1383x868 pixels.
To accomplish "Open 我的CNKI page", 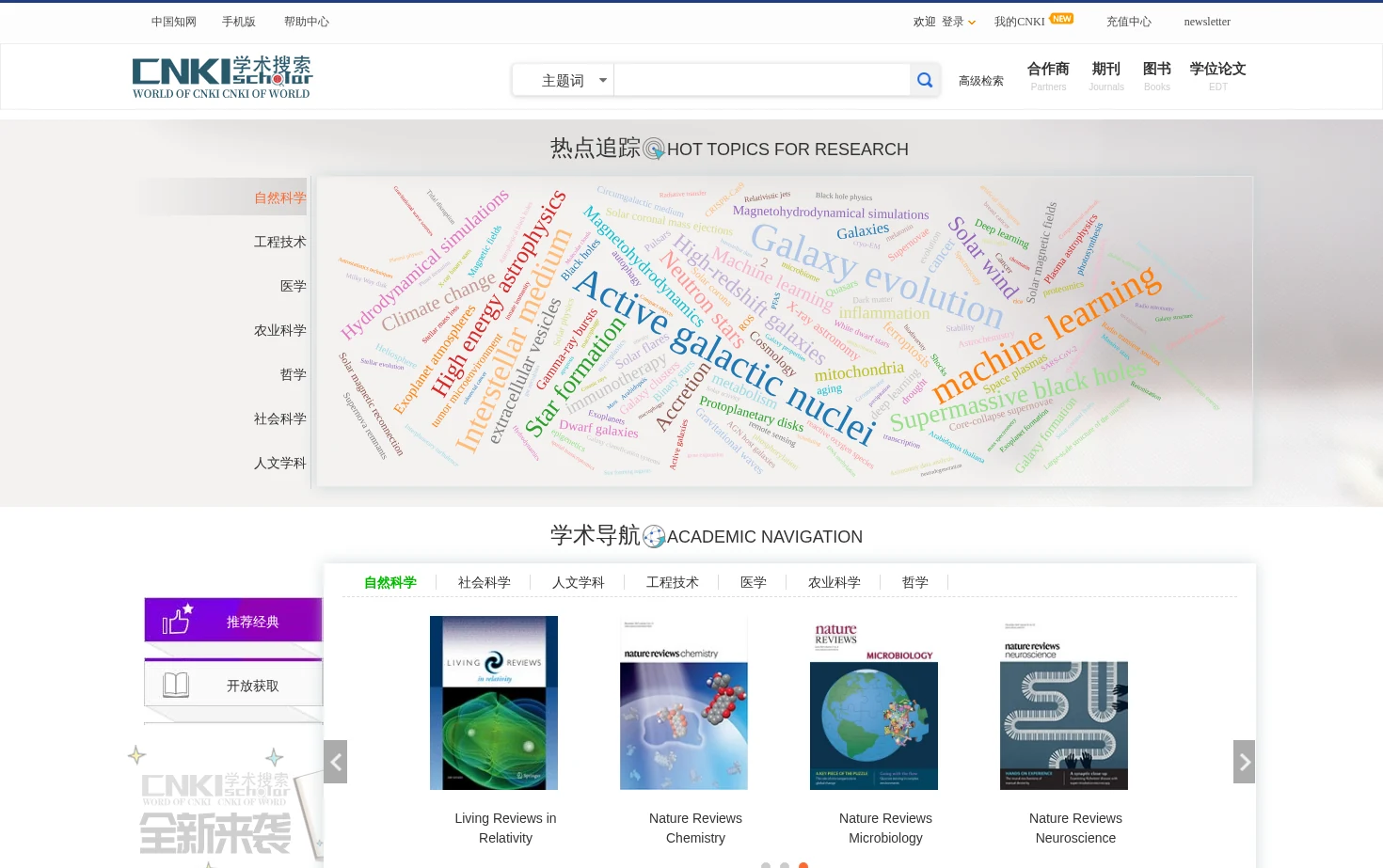I will [1020, 22].
